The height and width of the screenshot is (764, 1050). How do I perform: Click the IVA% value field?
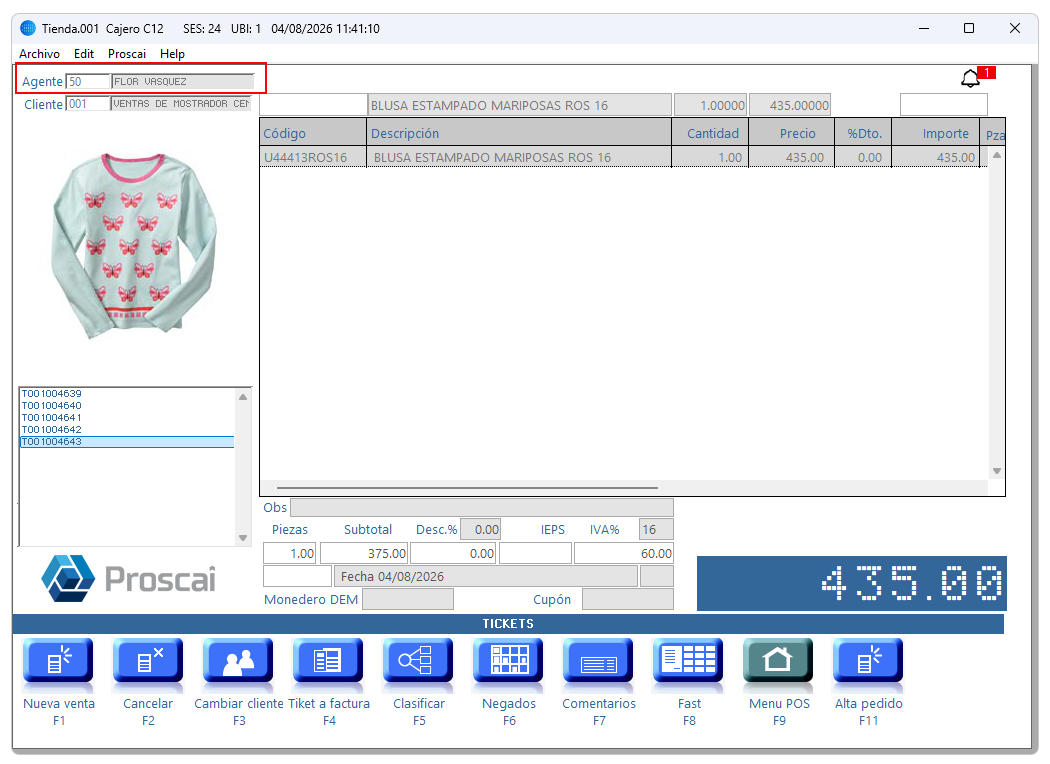[x=656, y=530]
